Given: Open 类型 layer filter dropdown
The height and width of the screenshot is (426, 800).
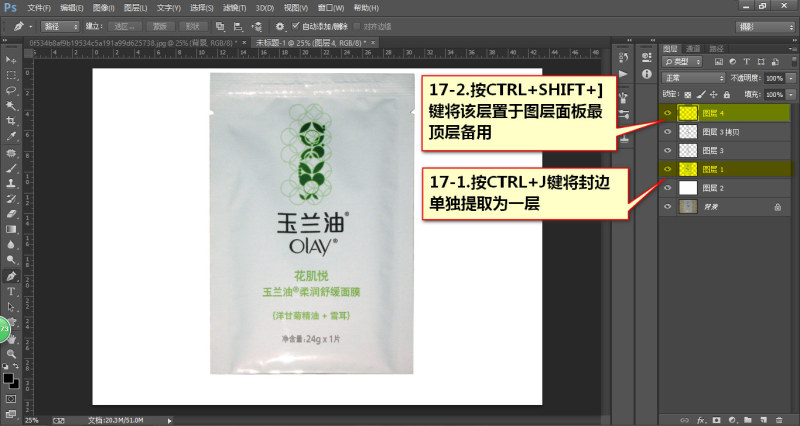Looking at the screenshot, I should tap(682, 62).
